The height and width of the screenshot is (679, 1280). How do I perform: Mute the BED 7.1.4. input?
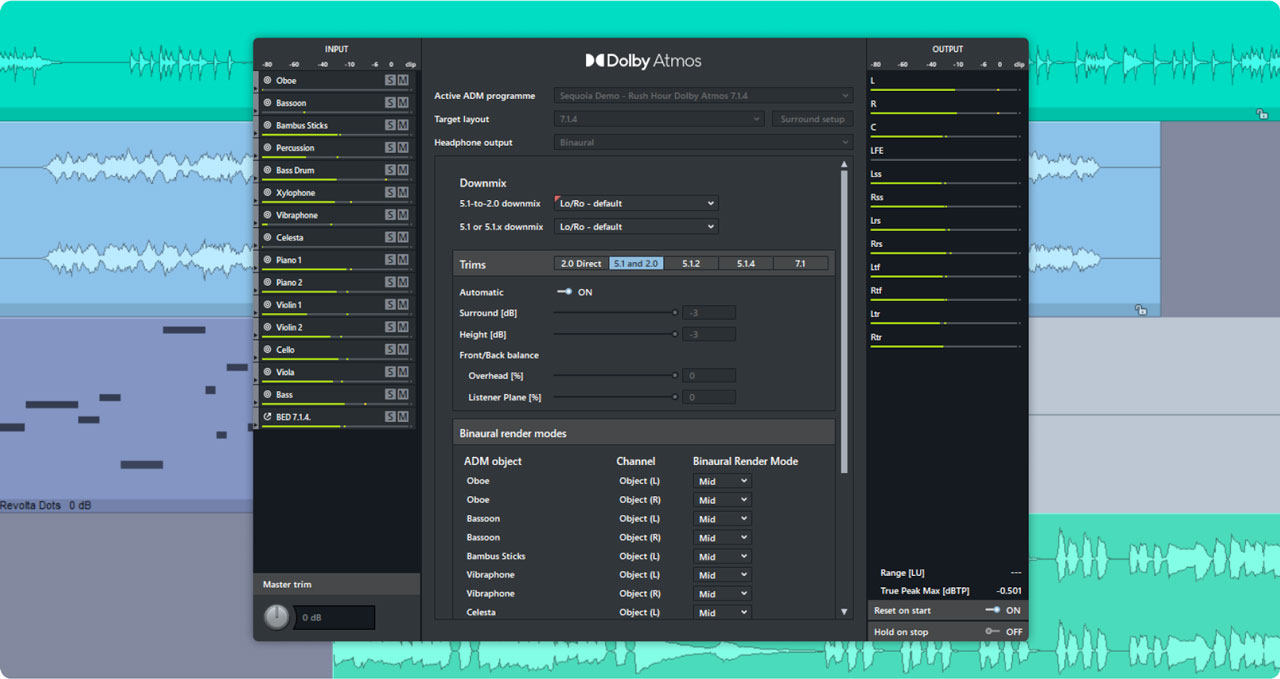403,416
